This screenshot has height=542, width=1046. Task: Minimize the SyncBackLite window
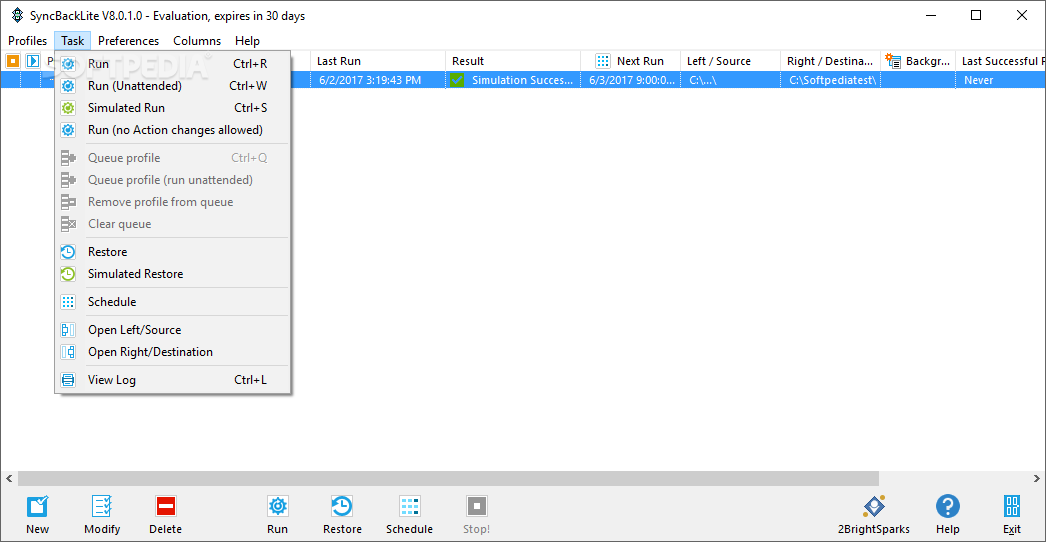(929, 15)
